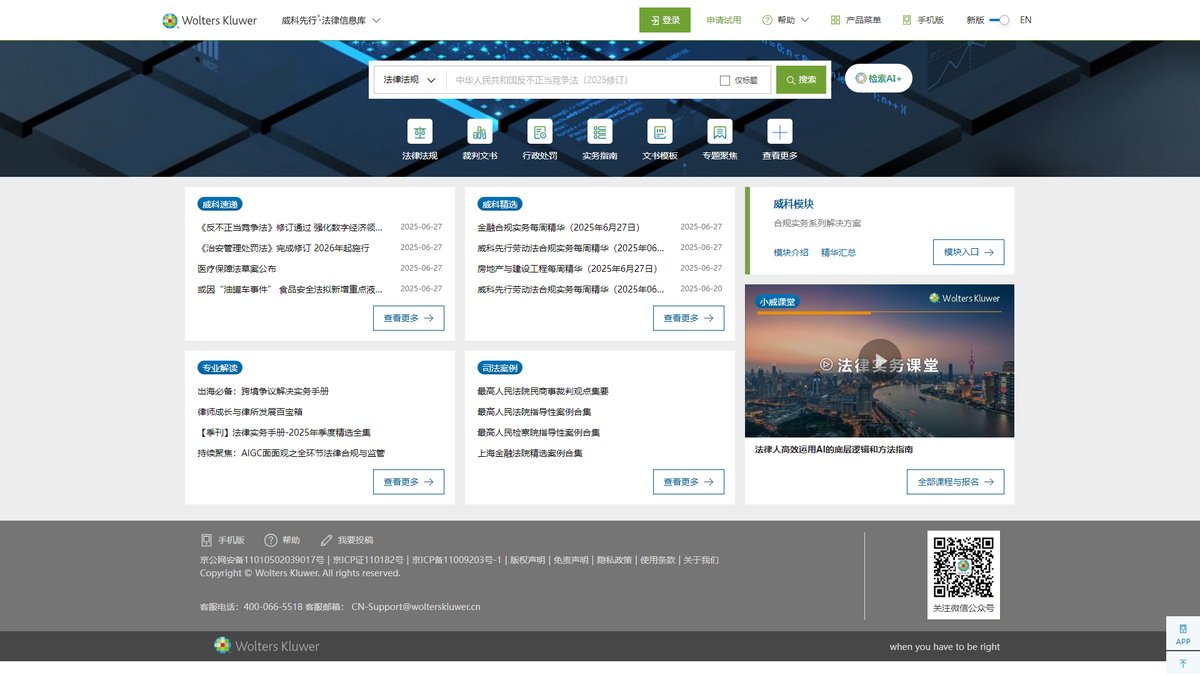Click 查看更多 in 司法案例 panel

pyautogui.click(x=688, y=482)
